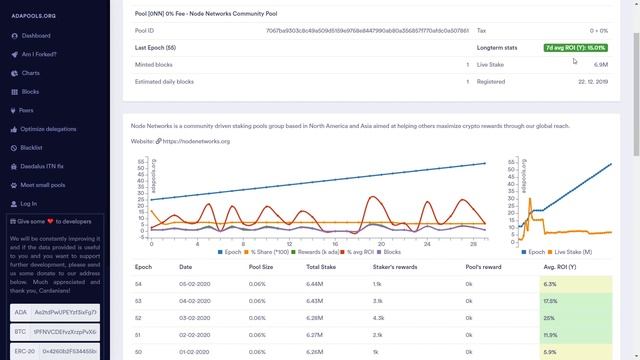Go to Am I Forked? page
The image size is (640, 360).
click(x=39, y=54)
